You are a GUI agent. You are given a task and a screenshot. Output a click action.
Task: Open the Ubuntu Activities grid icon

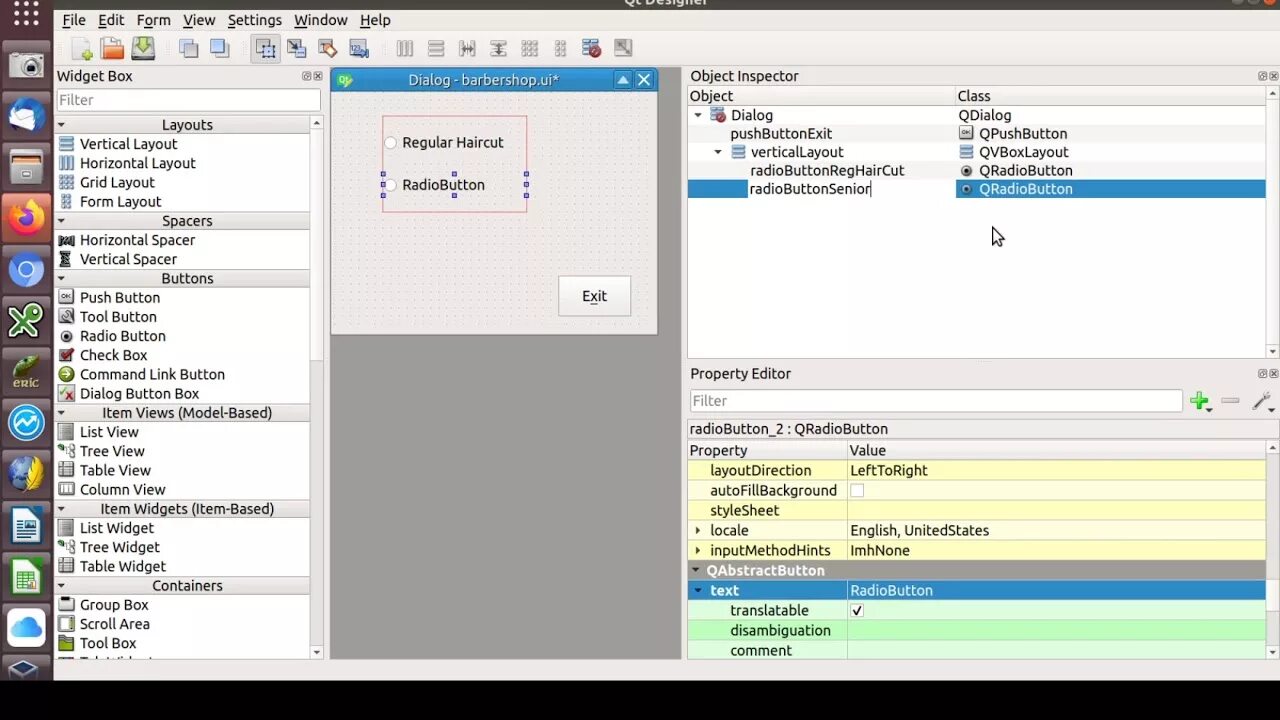point(26,14)
